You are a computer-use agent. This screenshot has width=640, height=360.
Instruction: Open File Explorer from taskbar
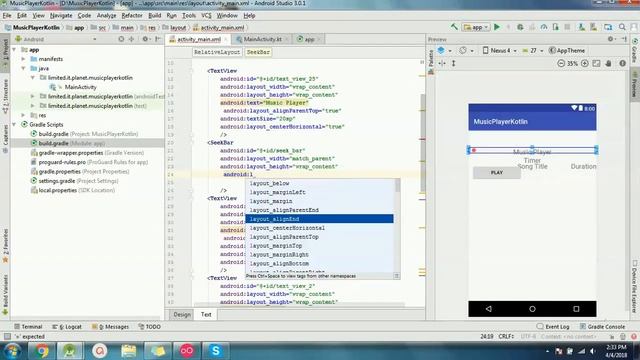coord(129,351)
